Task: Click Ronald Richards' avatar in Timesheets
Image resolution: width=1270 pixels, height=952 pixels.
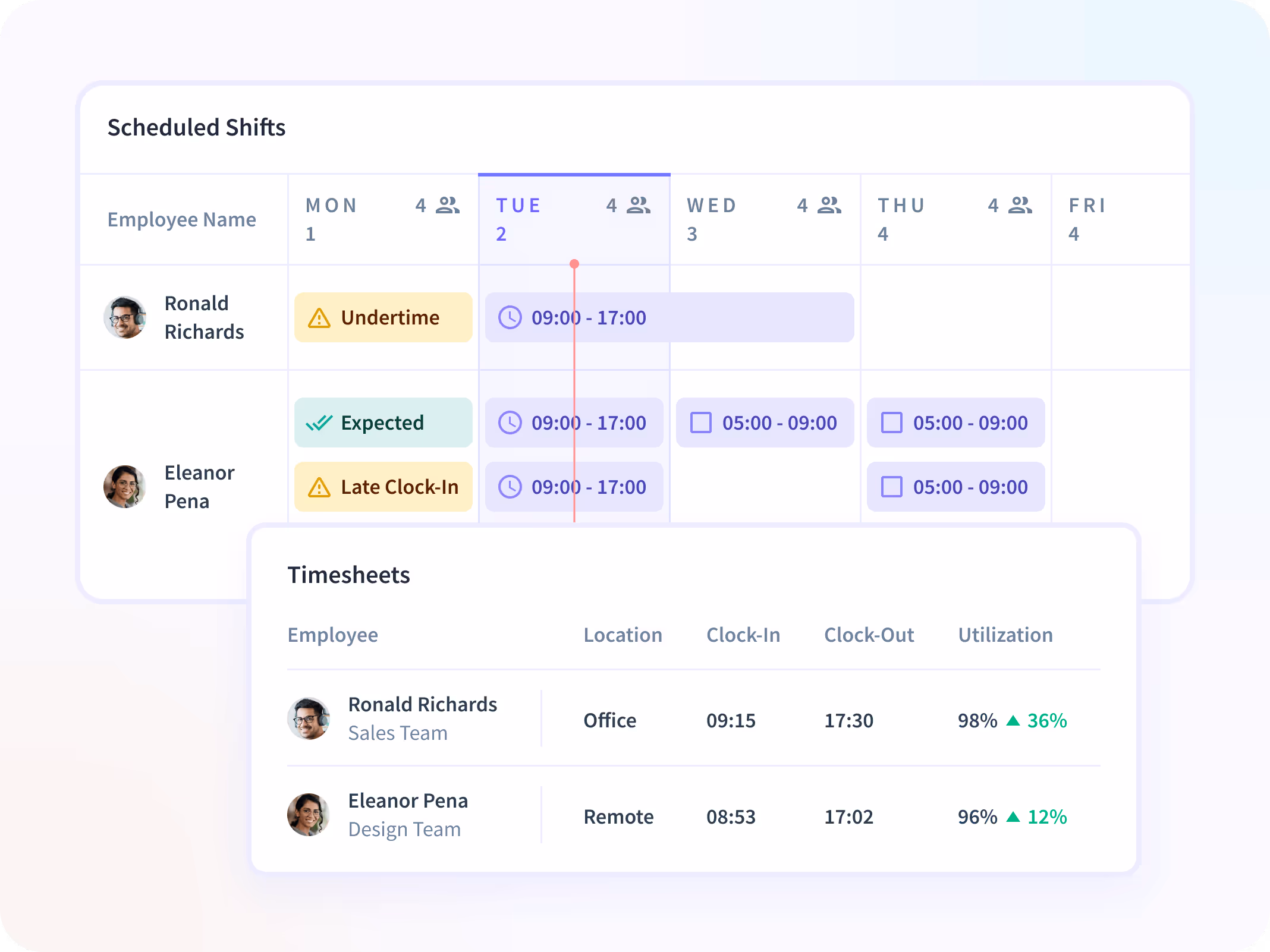Action: (x=309, y=718)
